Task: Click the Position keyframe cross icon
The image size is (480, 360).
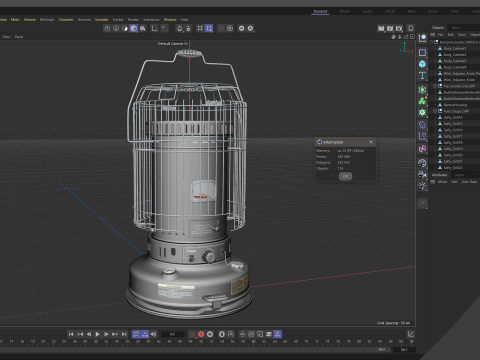Action: pyautogui.click(x=242, y=334)
